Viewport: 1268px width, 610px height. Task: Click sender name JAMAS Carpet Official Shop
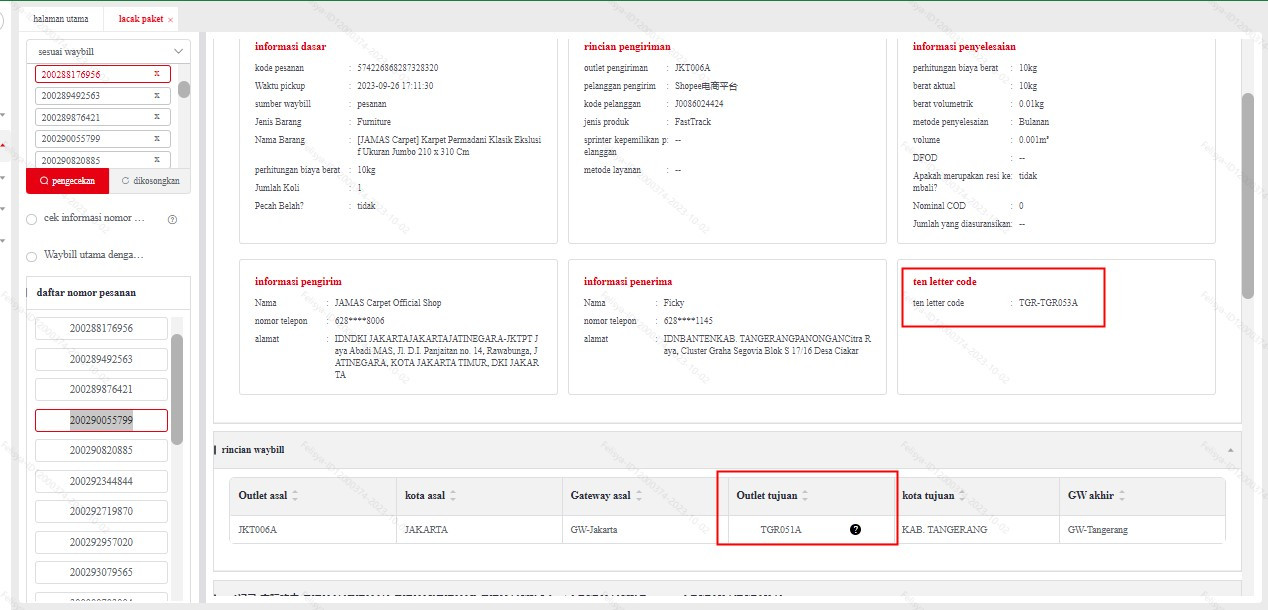coord(388,303)
